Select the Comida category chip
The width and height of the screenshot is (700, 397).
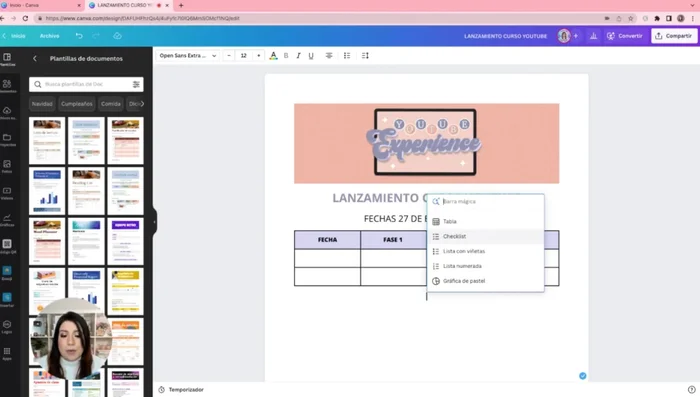coord(111,104)
